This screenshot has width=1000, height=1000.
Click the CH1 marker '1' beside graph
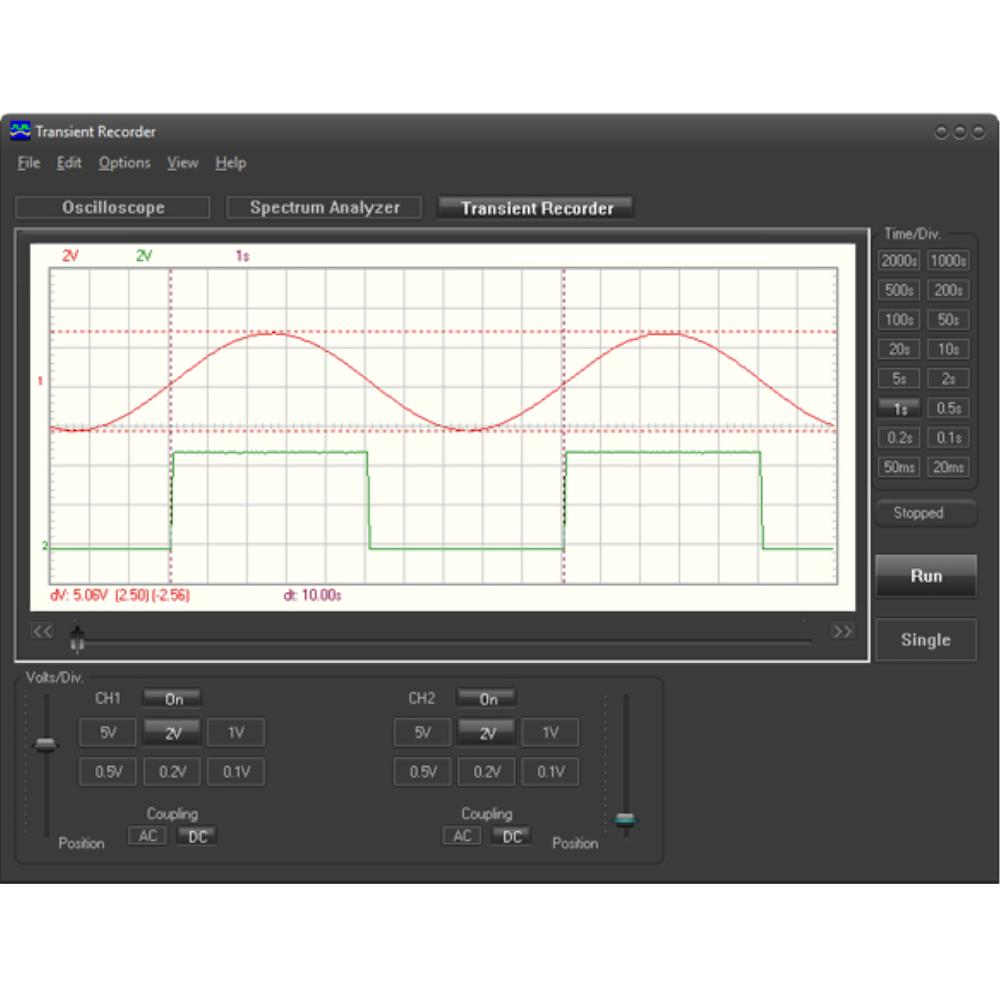(x=40, y=381)
